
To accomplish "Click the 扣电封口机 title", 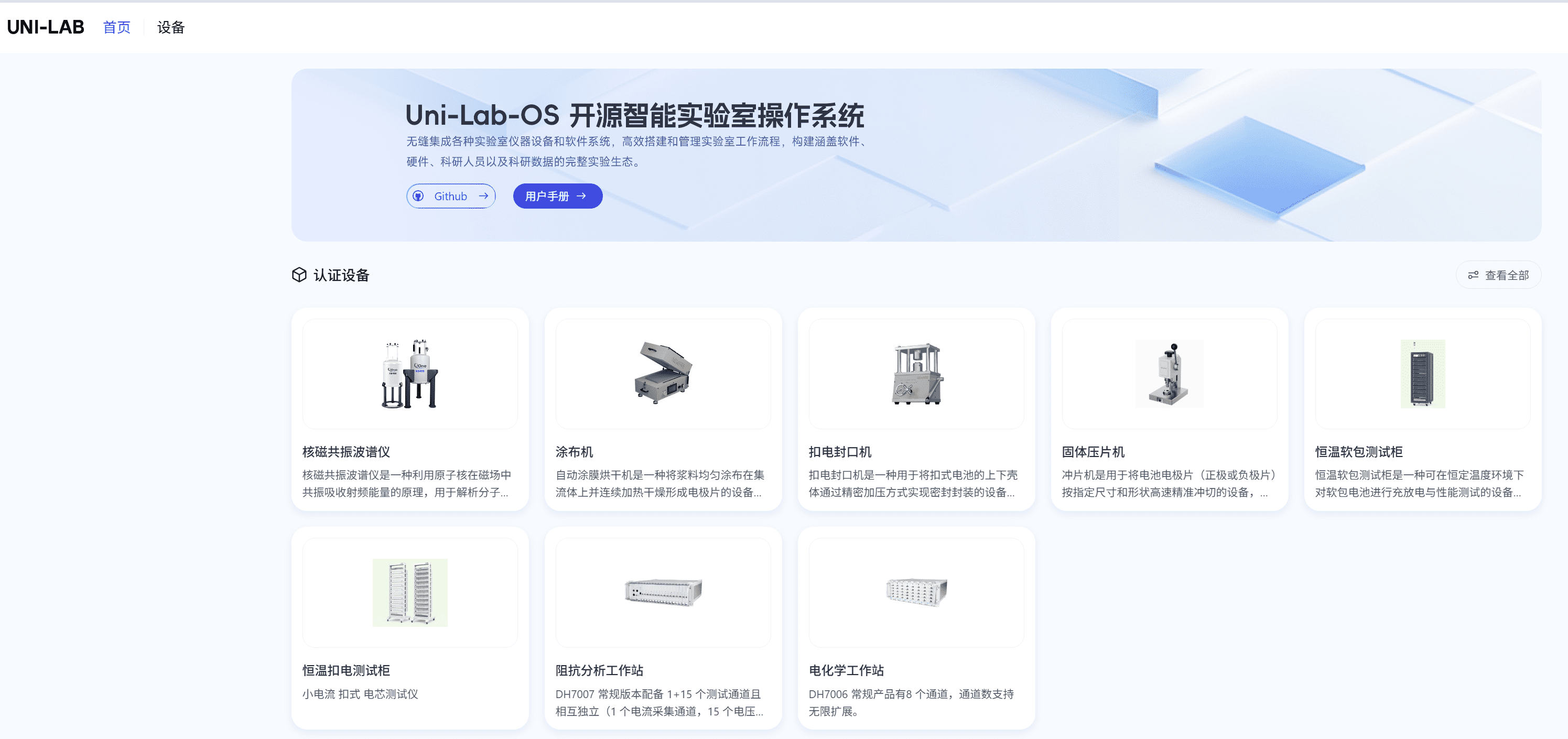I will 840,452.
